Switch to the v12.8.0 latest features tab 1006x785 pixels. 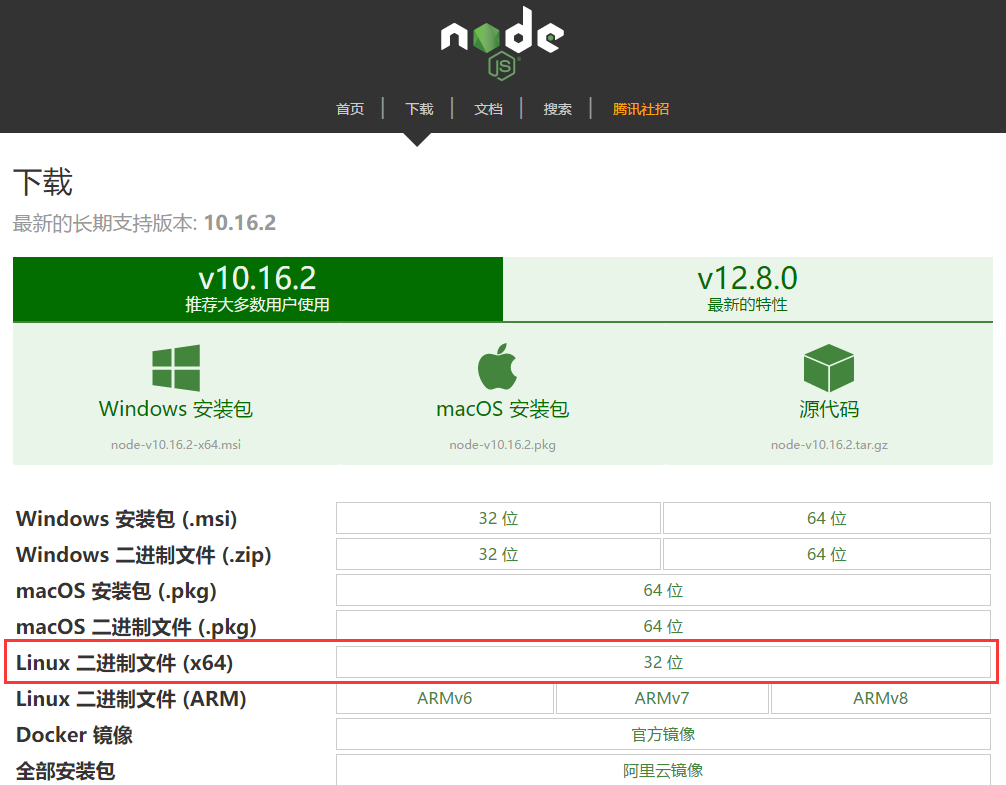(x=747, y=289)
